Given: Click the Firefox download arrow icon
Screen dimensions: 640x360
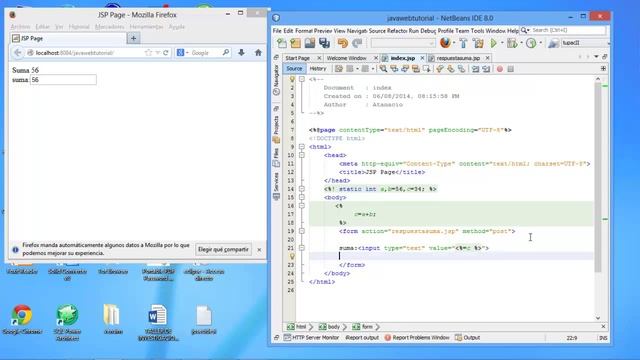Looking at the screenshot, I should coord(241,53).
